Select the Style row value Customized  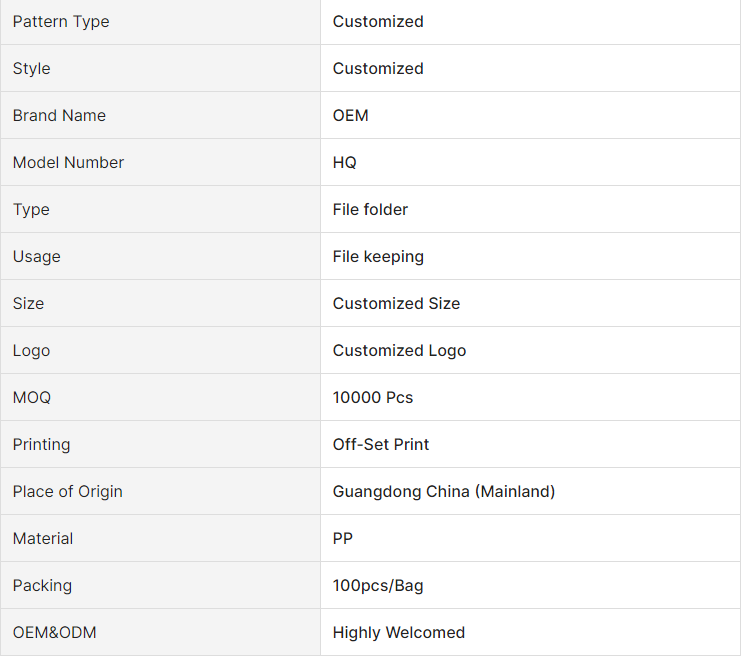(378, 69)
